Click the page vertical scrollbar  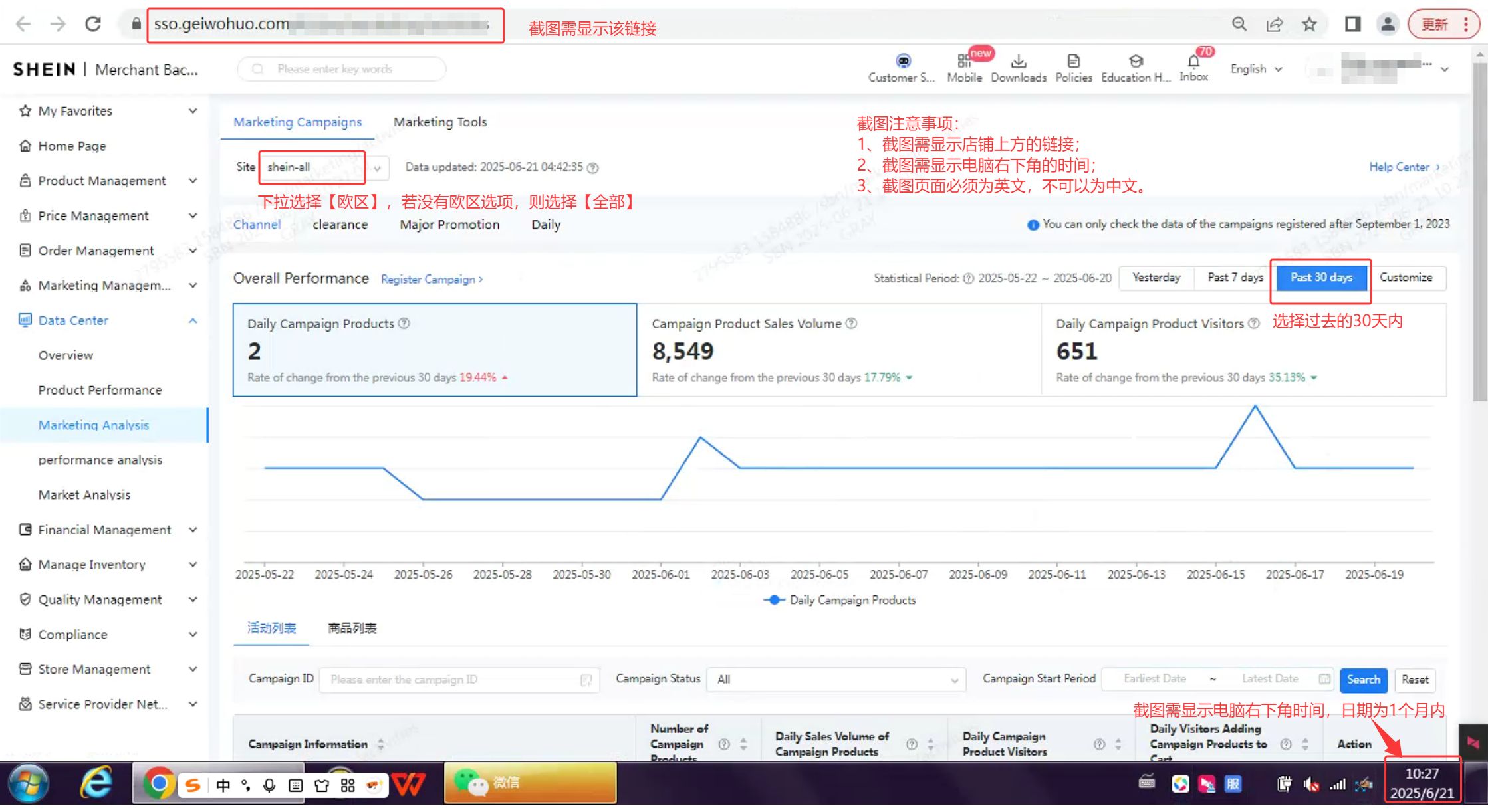click(1479, 233)
